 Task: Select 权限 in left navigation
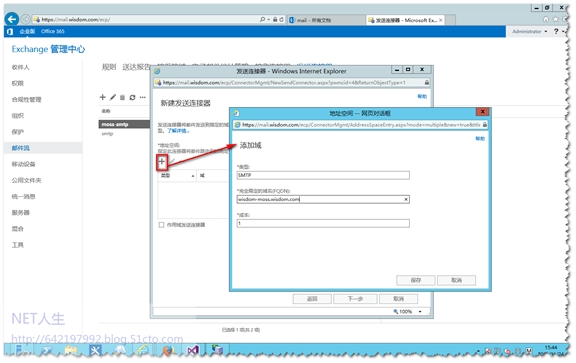[x=18, y=83]
